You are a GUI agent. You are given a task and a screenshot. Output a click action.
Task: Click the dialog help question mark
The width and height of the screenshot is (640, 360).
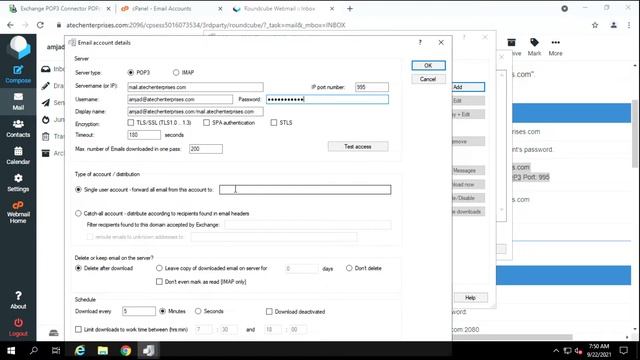click(x=420, y=42)
